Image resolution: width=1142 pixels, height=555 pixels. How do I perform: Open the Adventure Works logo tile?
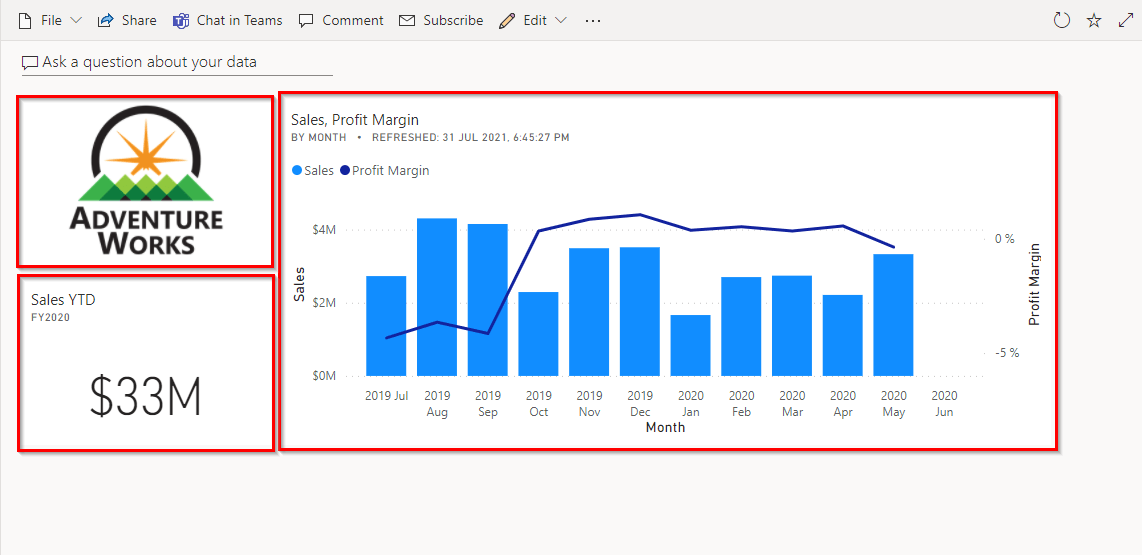point(145,181)
